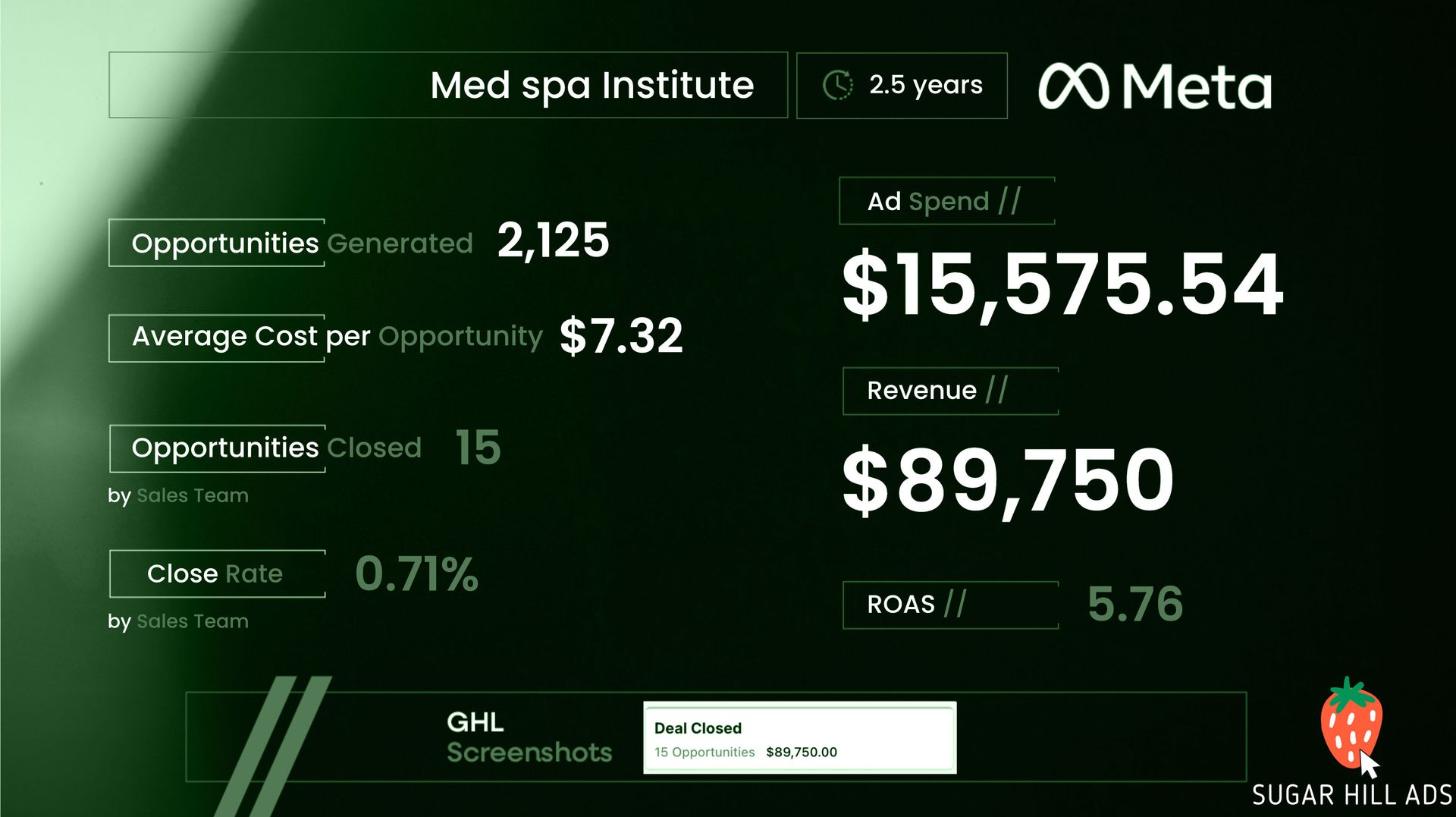
Task: Click the double slash after Ad Spend
Action: pyautogui.click(x=1009, y=201)
